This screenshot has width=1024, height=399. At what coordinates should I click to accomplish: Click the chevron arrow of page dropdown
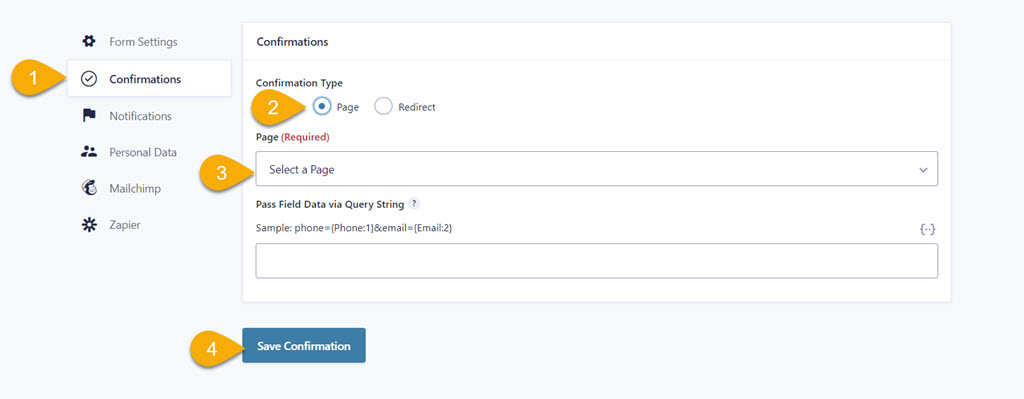coord(923,170)
